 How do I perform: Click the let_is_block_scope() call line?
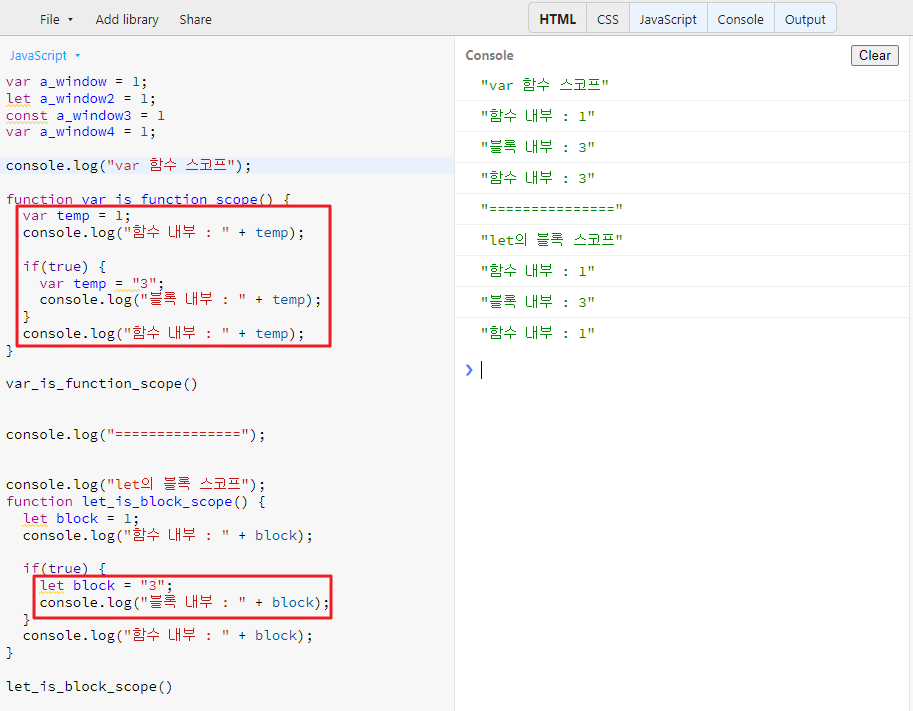(x=89, y=687)
